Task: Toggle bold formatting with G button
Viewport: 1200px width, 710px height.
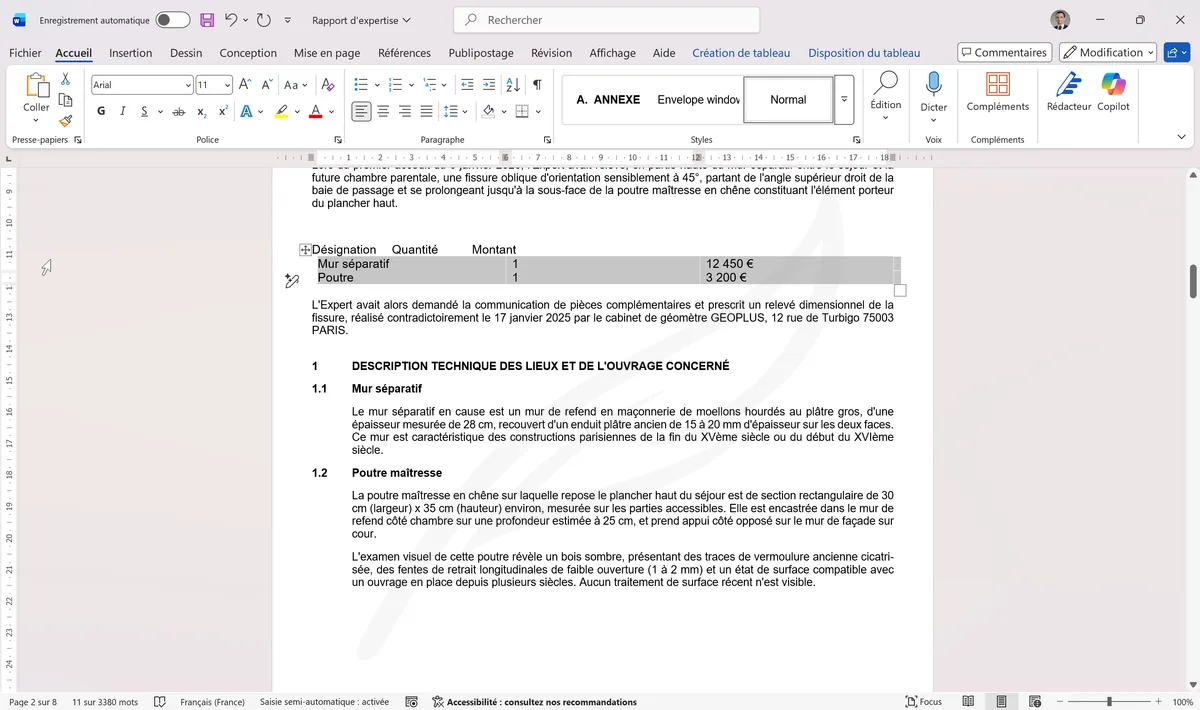Action: (x=100, y=111)
